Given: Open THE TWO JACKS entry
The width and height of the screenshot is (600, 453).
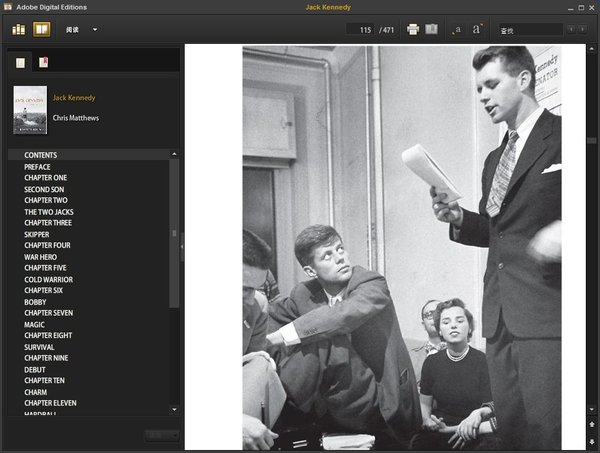Looking at the screenshot, I should click(x=49, y=212).
